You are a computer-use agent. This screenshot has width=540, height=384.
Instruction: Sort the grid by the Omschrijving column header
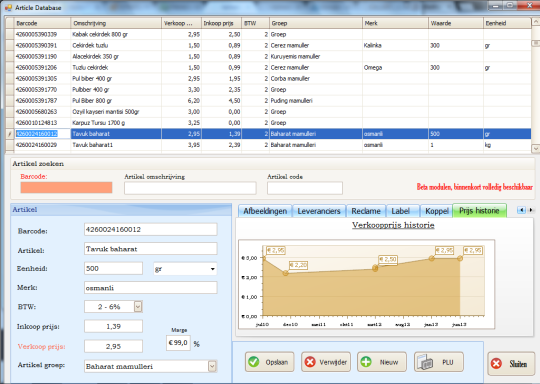click(x=116, y=23)
